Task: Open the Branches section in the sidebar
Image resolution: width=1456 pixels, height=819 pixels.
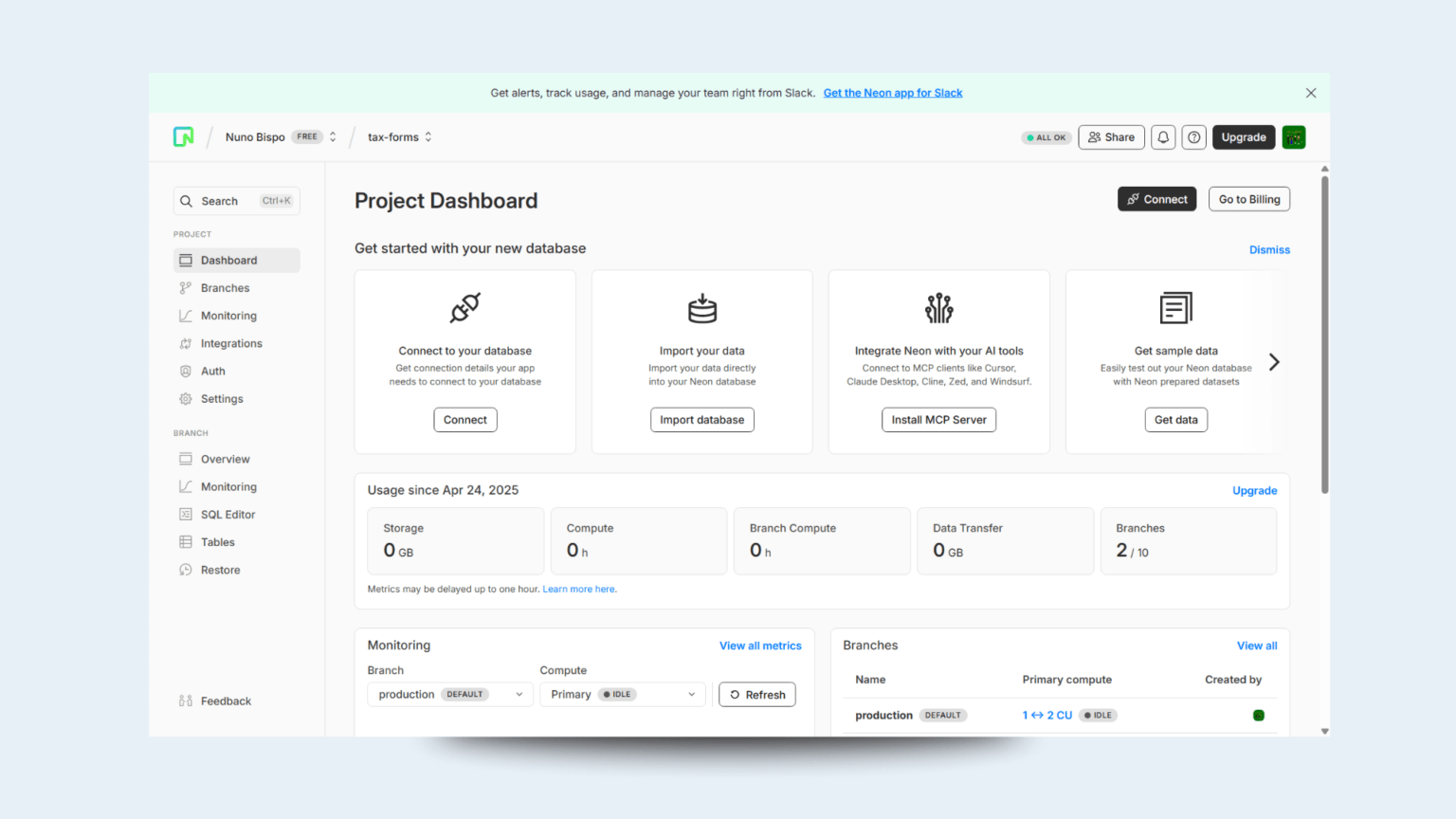Action: pos(225,287)
